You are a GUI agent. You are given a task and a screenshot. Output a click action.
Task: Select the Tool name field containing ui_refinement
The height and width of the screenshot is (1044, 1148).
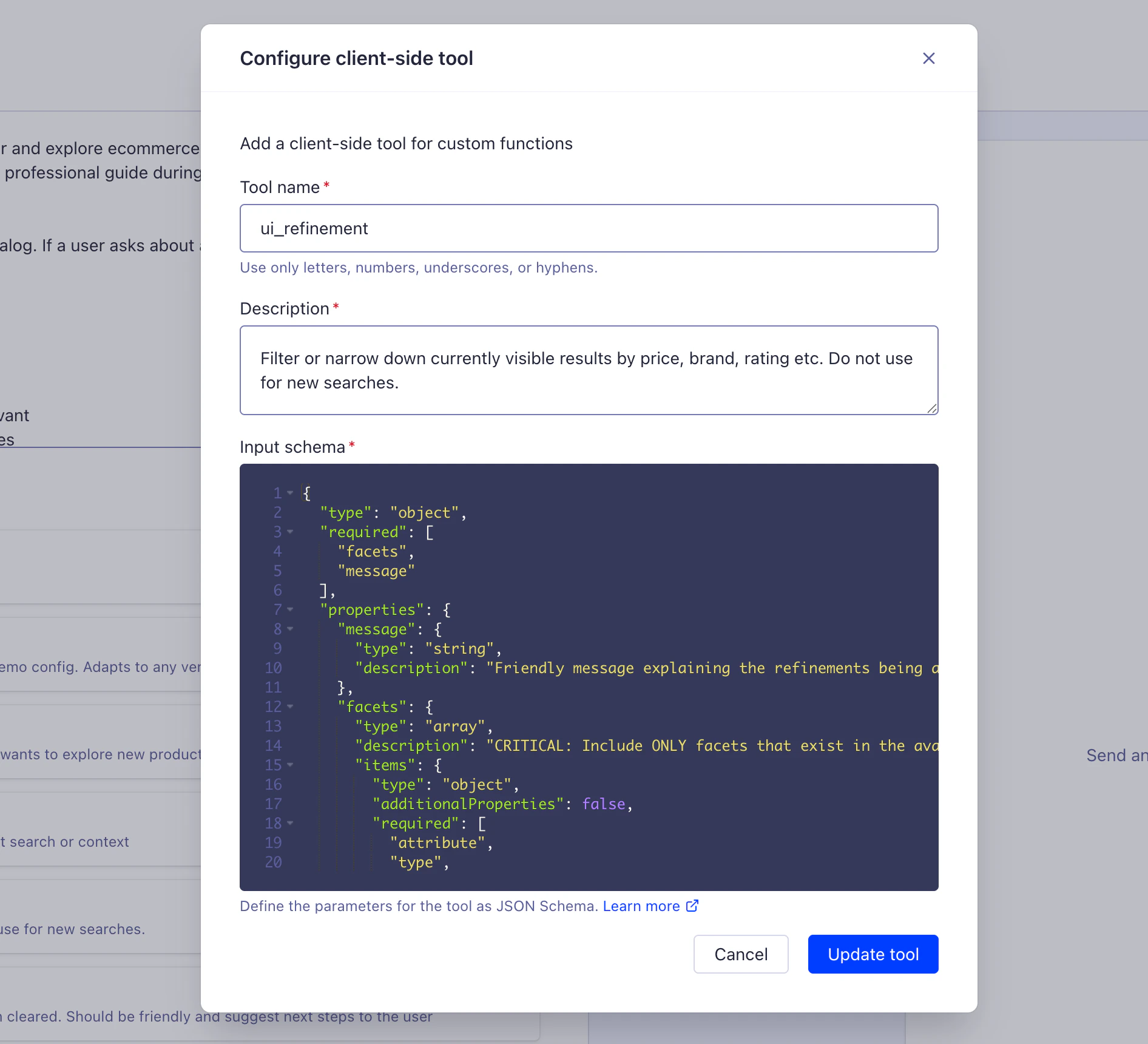[589, 228]
